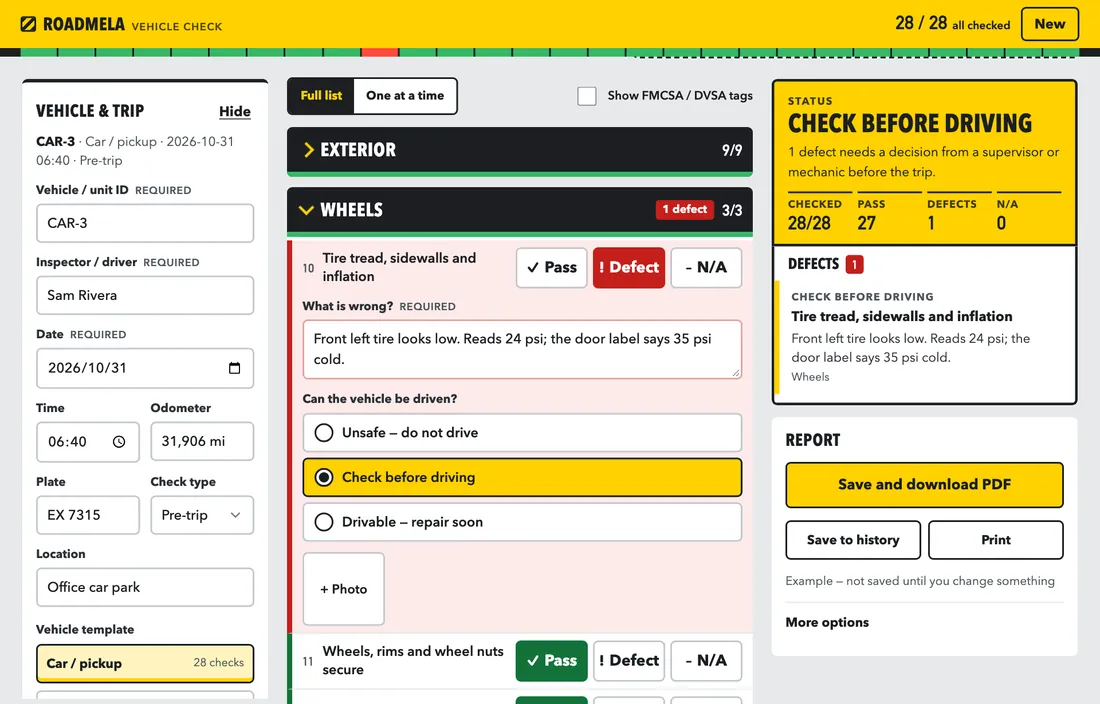Set Wheels, rims and wheel nuts to N/A
1100x704 pixels.
point(706,661)
